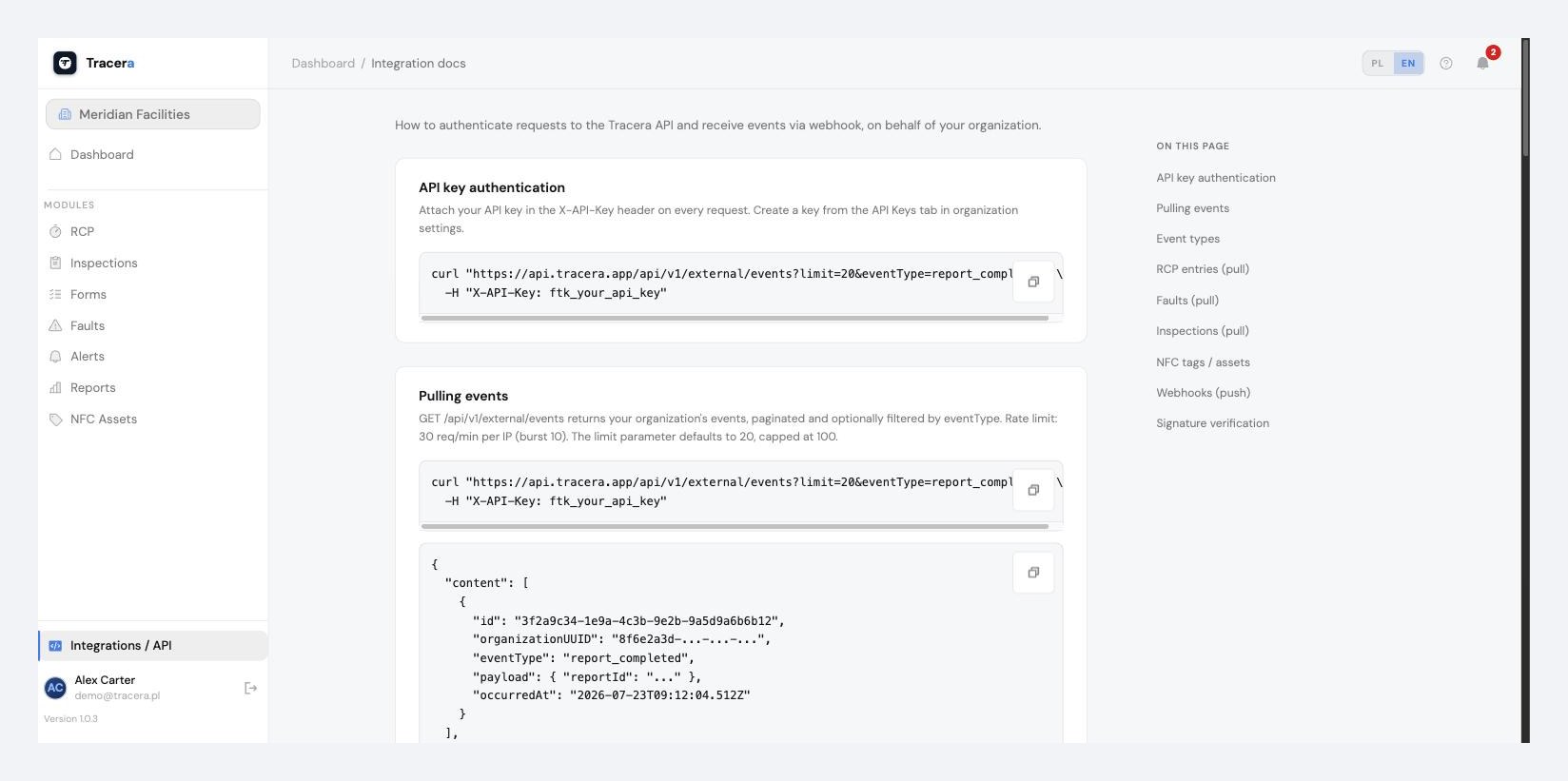
Task: Open the Meridian Facilities organization selector
Action: tap(153, 114)
